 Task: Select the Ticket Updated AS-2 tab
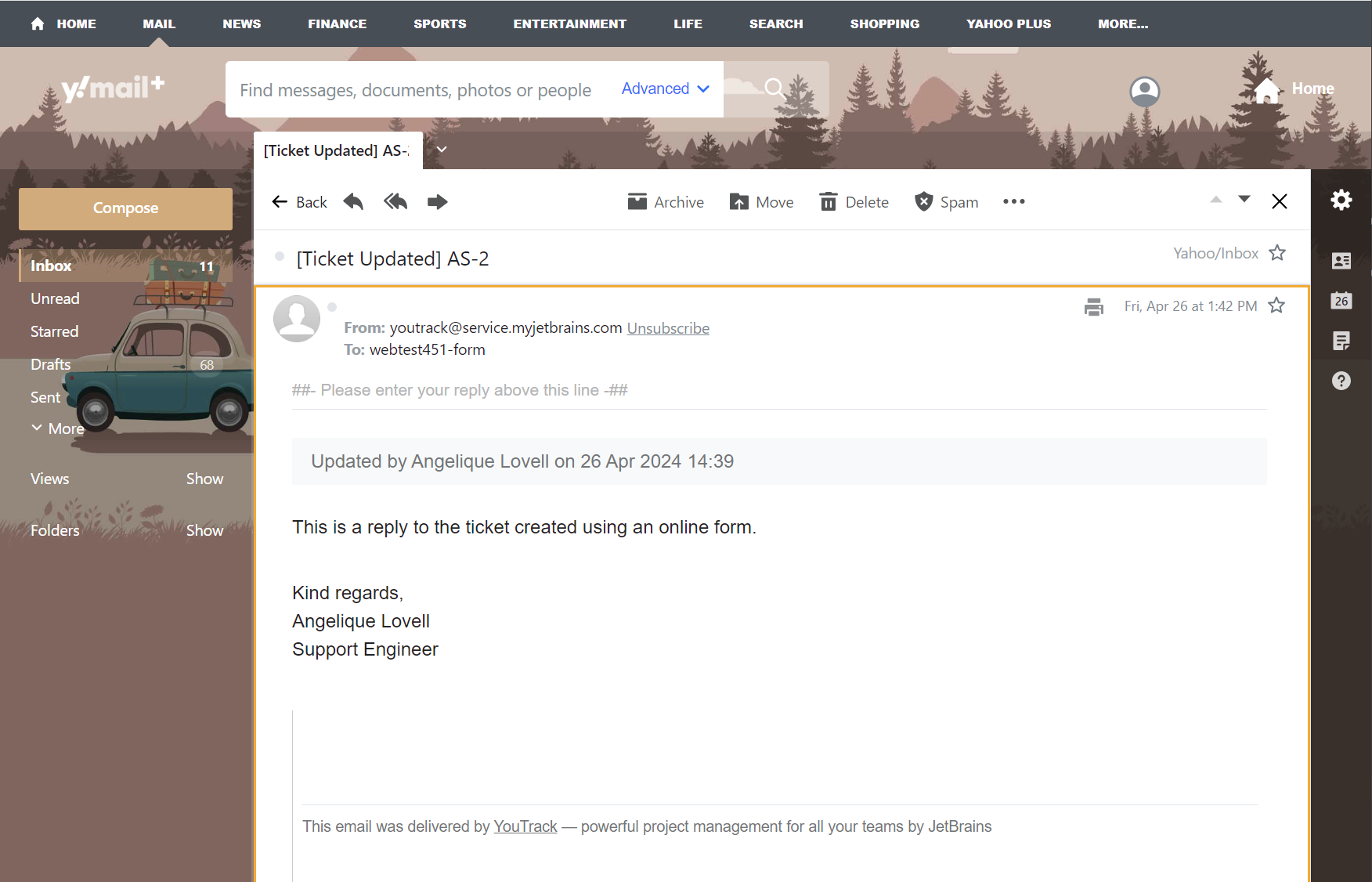pos(337,150)
